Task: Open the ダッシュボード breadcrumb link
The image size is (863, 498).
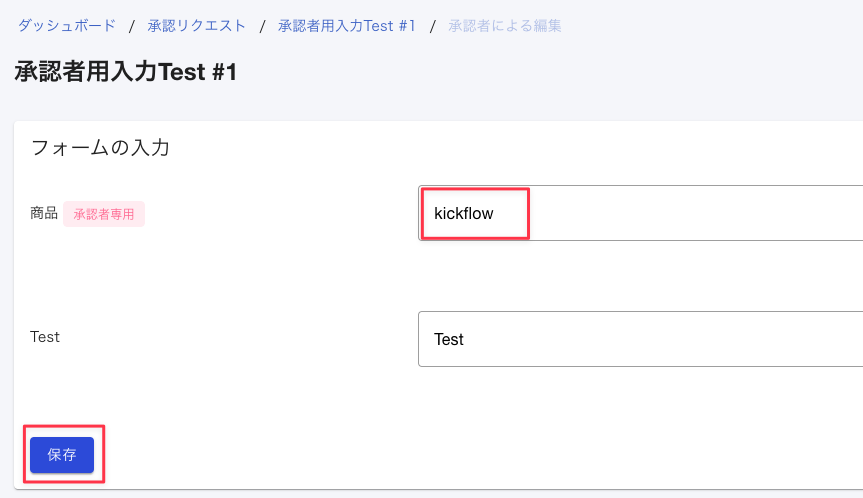Action: [66, 25]
